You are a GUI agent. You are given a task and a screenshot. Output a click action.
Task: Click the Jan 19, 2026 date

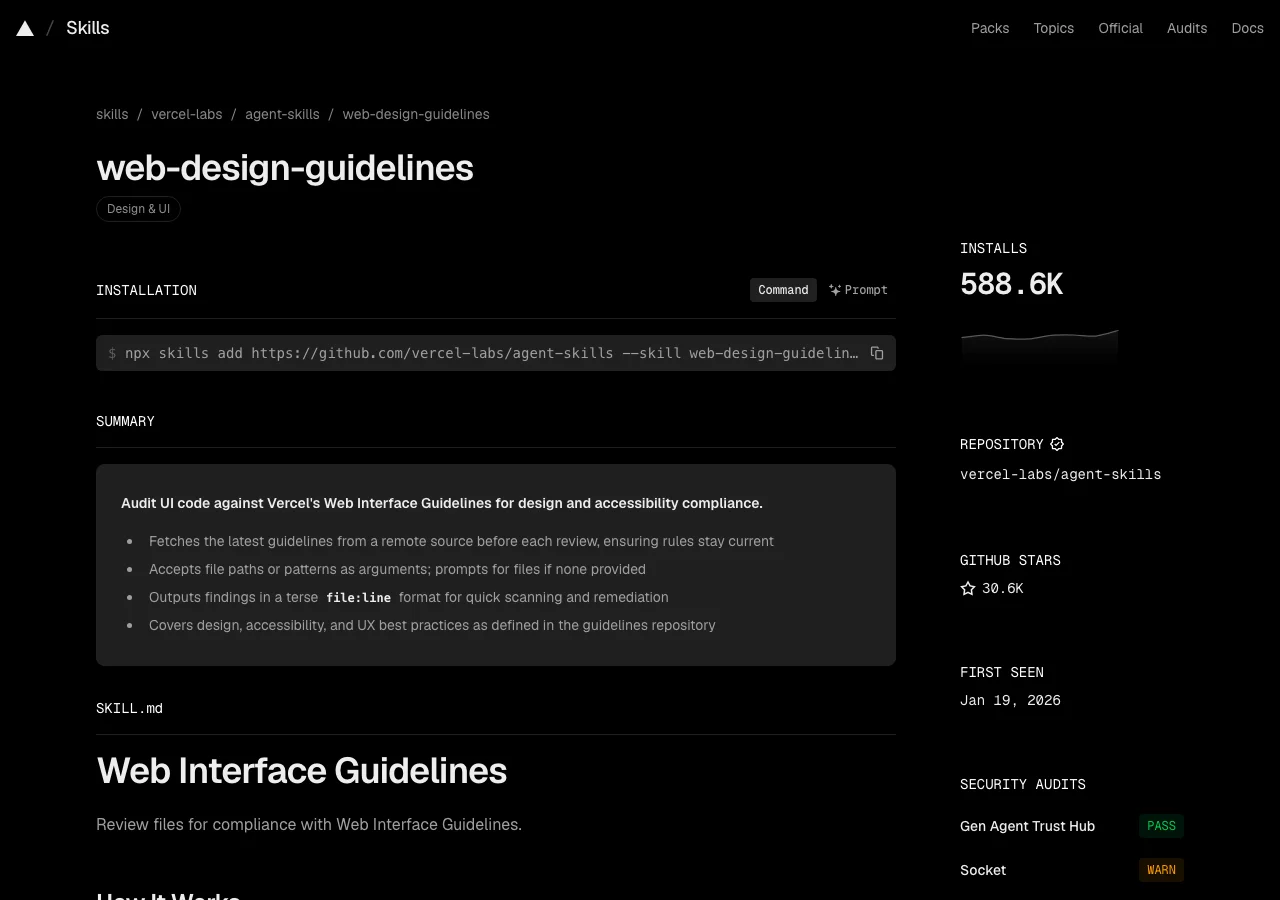coord(1010,701)
